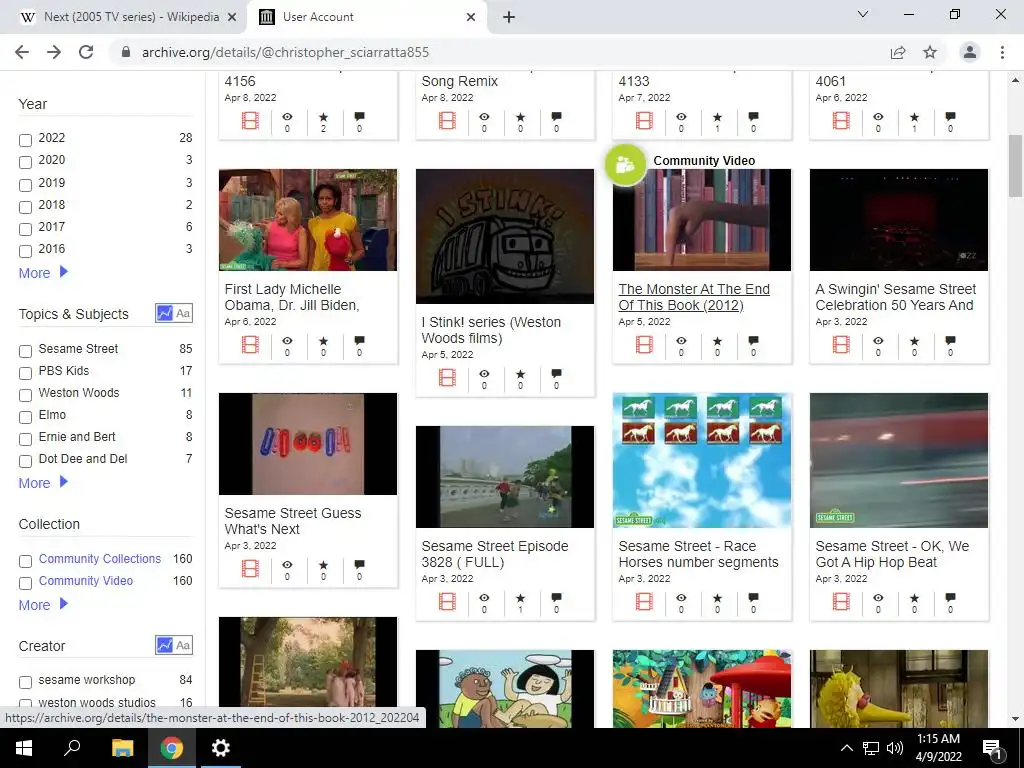Image resolution: width=1024 pixels, height=768 pixels.
Task: Click the page vertical scrollbar thumb
Action: [1015, 166]
